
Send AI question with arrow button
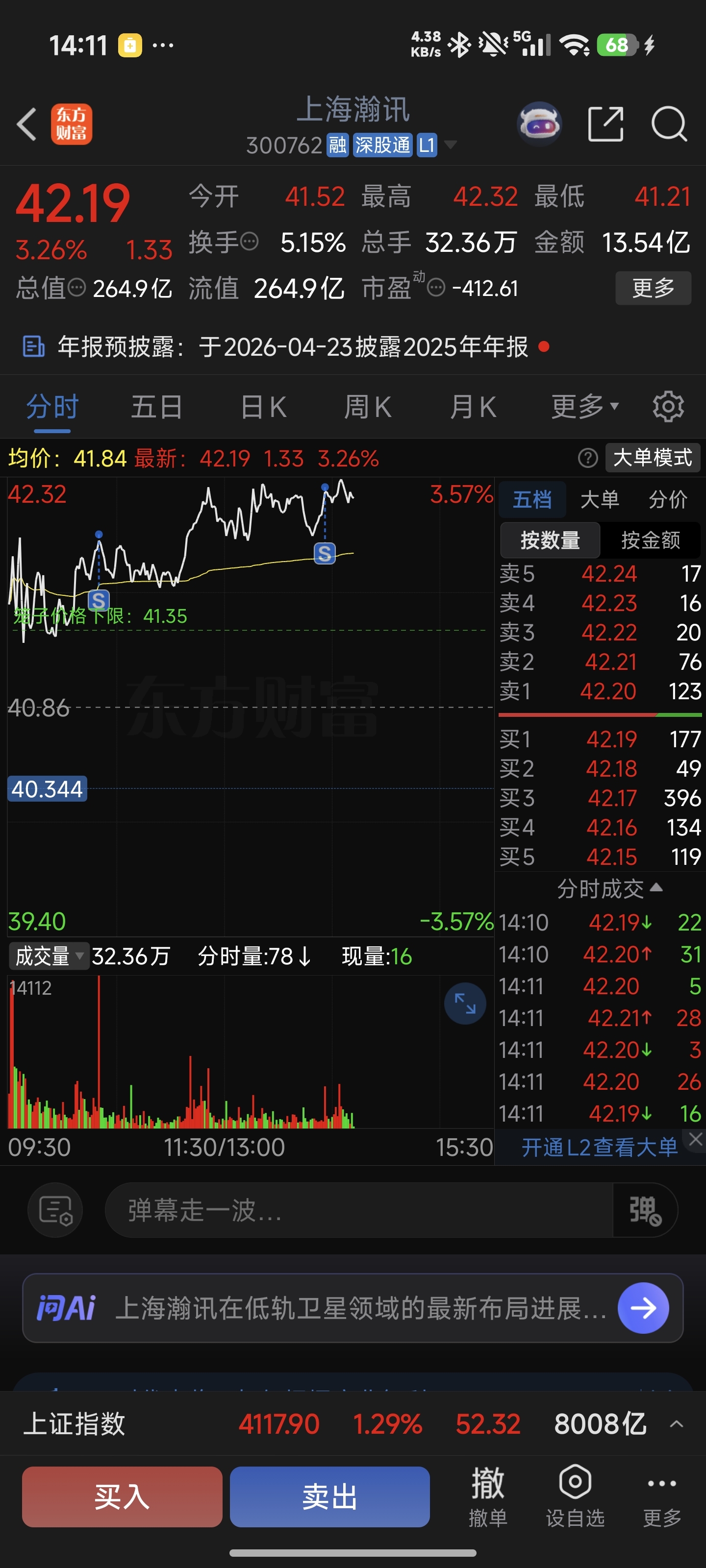tap(643, 1307)
